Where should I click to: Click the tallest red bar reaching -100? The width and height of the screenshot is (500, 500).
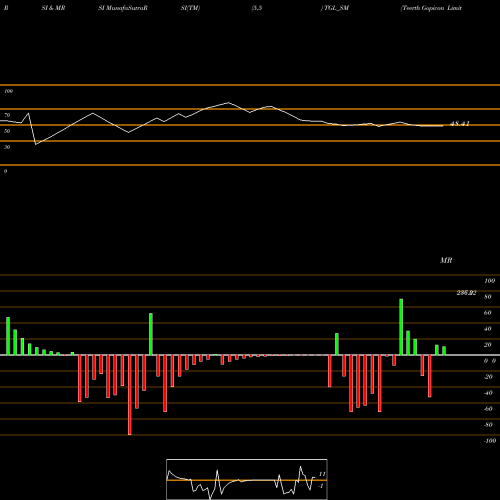pos(130,395)
